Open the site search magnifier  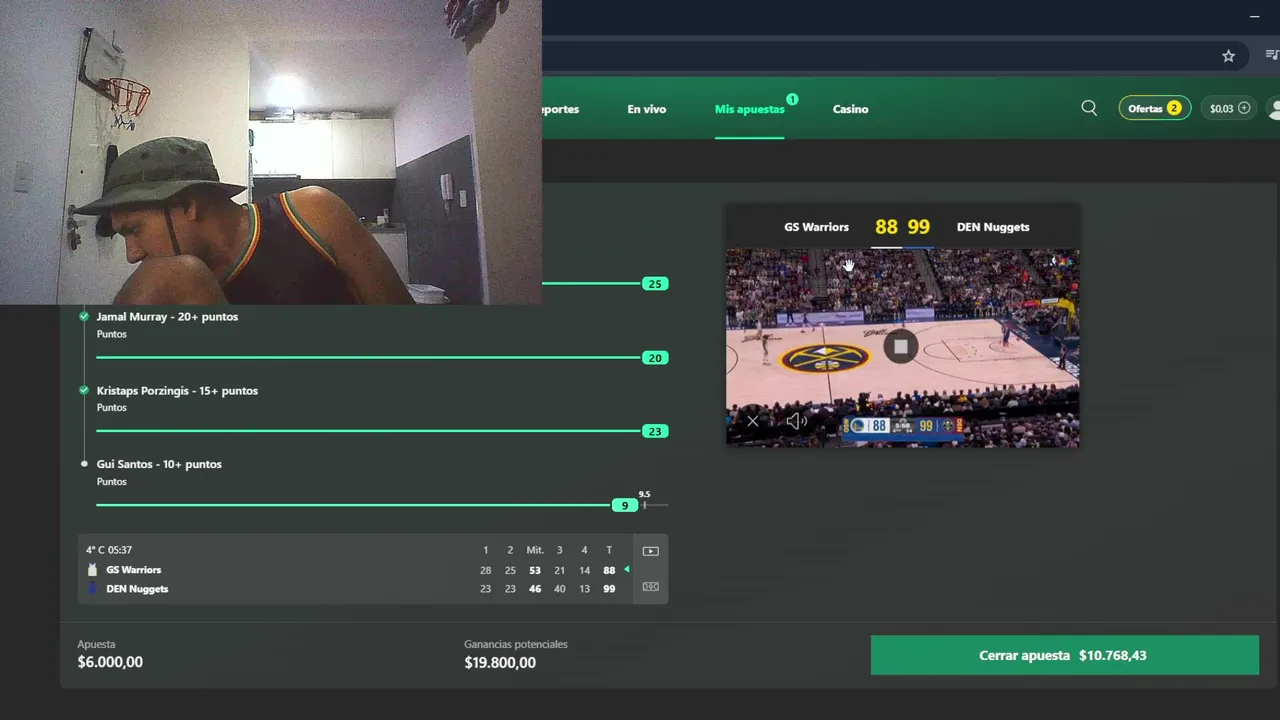tap(1089, 108)
